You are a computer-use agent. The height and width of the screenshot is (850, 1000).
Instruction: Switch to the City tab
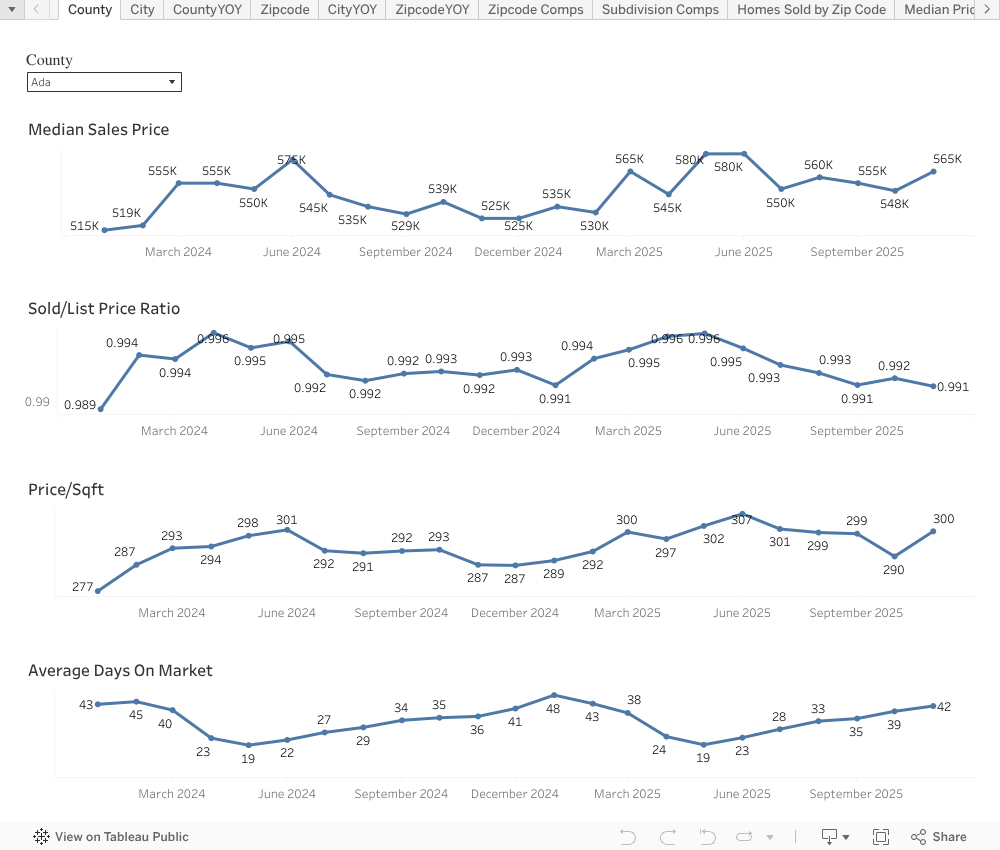pyautogui.click(x=142, y=10)
